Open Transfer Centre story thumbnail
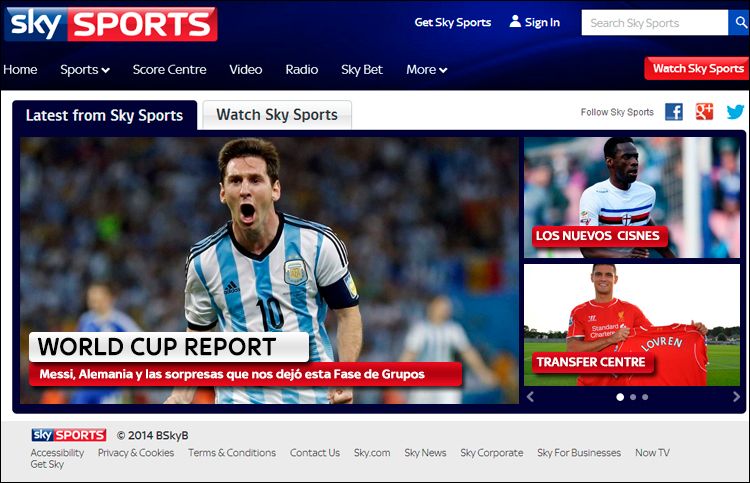 click(x=632, y=325)
